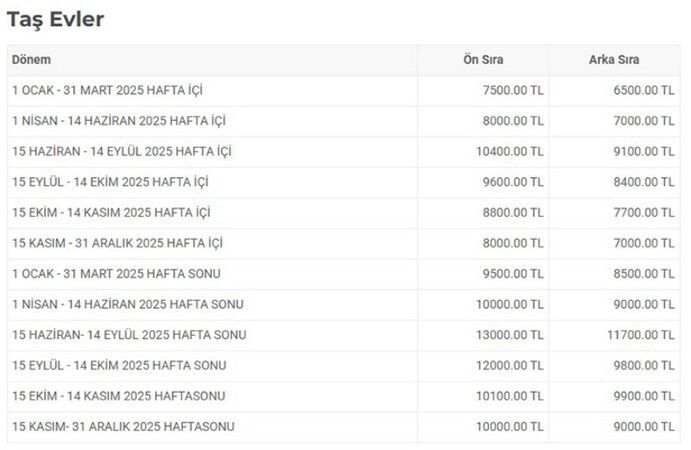Click the 9100.00 TL price cell
This screenshot has height=450, width=691.
point(644,152)
